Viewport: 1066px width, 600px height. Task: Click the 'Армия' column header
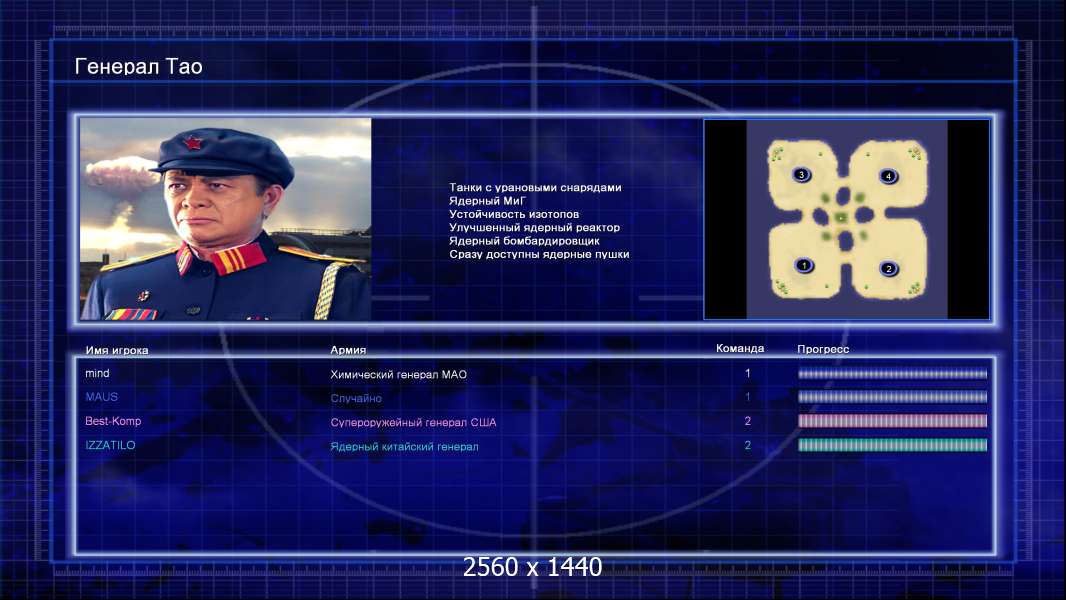(x=348, y=350)
